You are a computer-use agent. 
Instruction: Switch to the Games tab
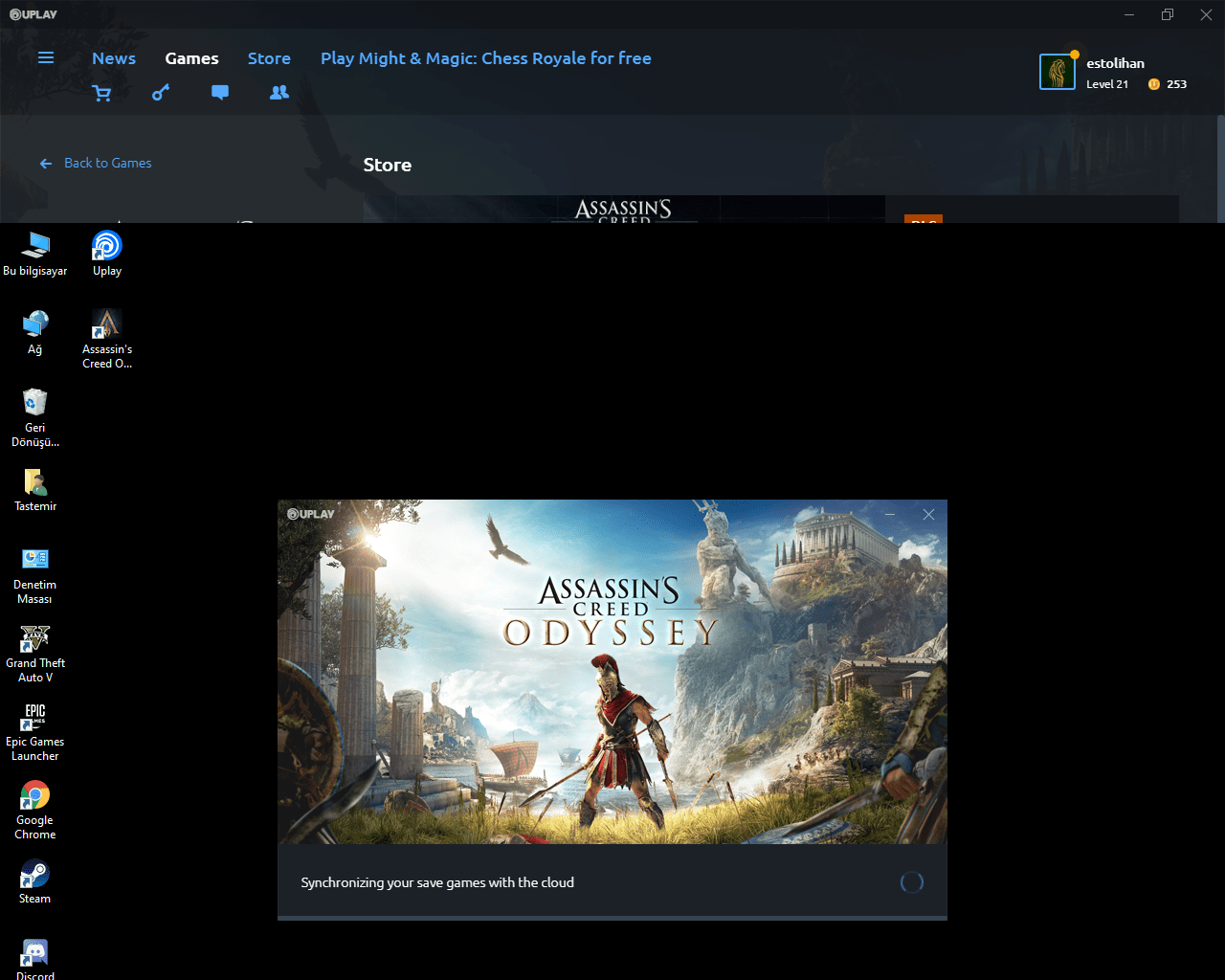(x=191, y=58)
